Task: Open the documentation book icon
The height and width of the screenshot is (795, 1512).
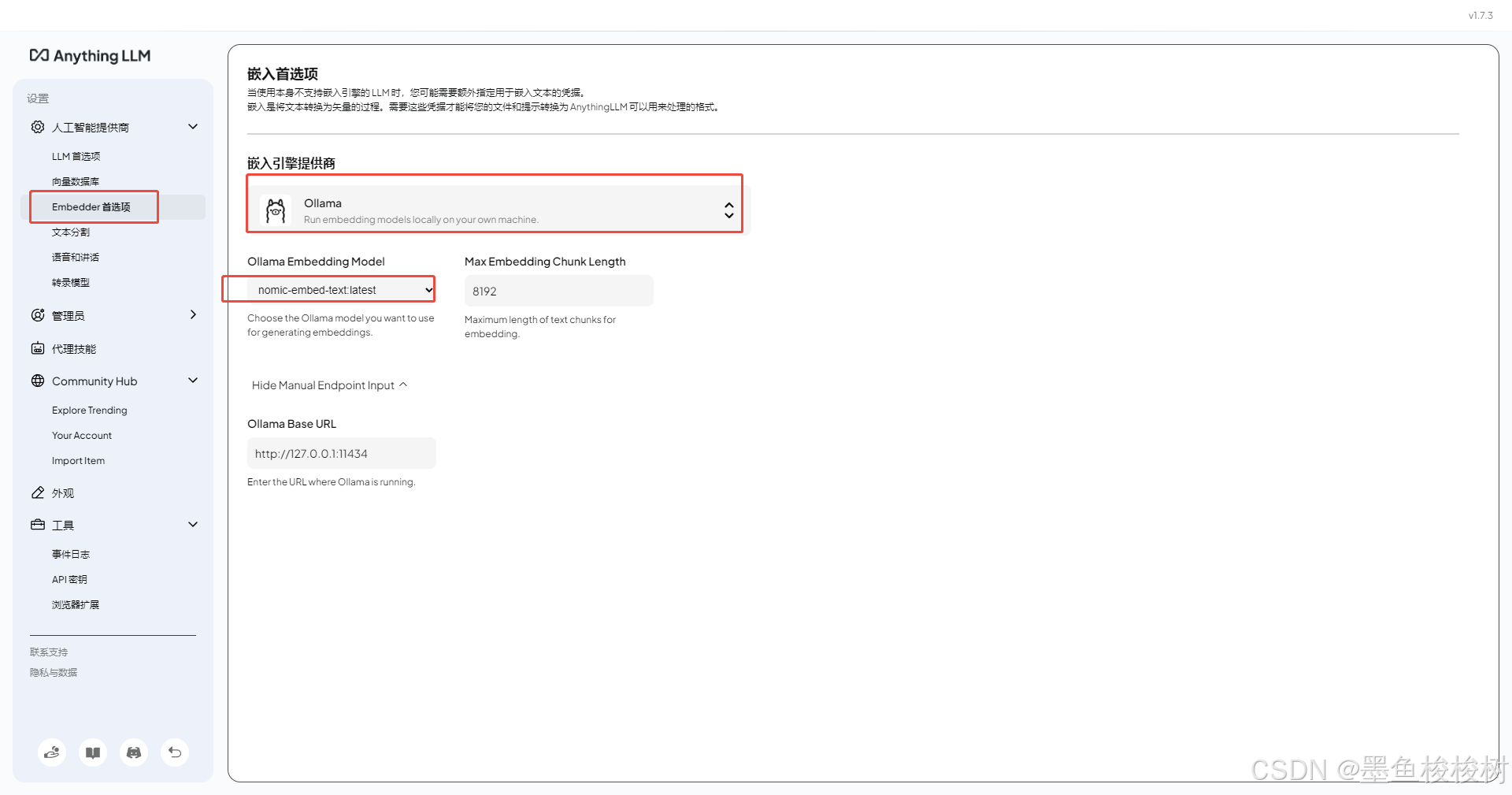Action: coord(93,752)
